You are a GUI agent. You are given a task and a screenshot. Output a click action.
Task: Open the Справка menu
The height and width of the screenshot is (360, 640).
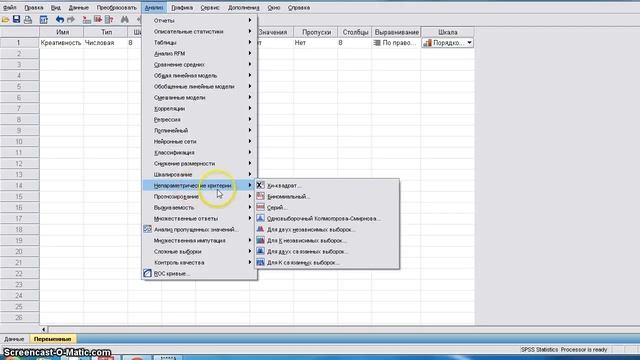(299, 8)
